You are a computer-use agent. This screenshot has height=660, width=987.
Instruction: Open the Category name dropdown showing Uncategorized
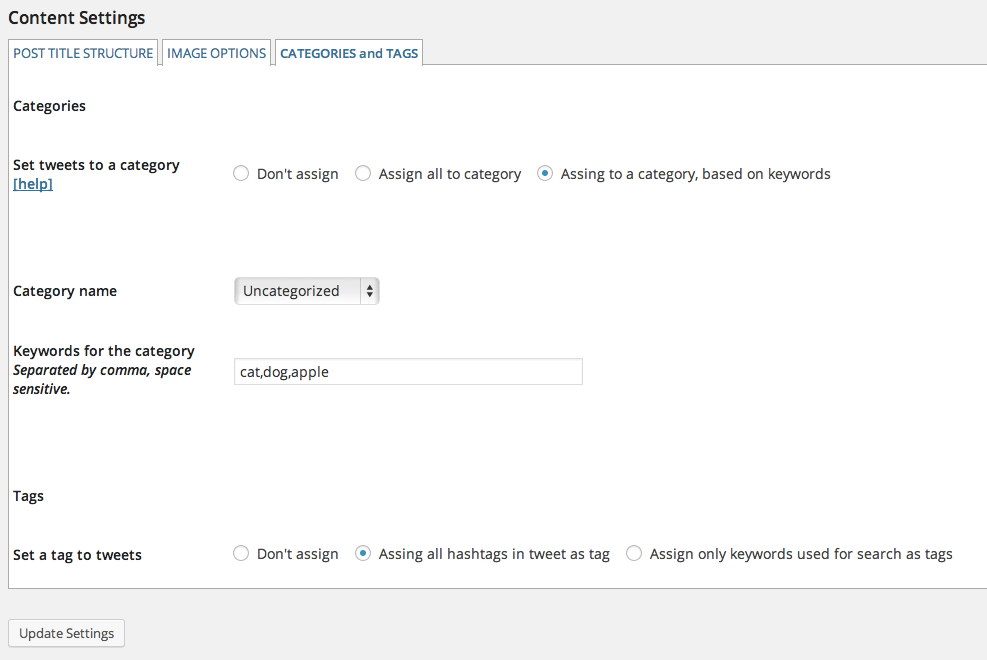(x=307, y=291)
